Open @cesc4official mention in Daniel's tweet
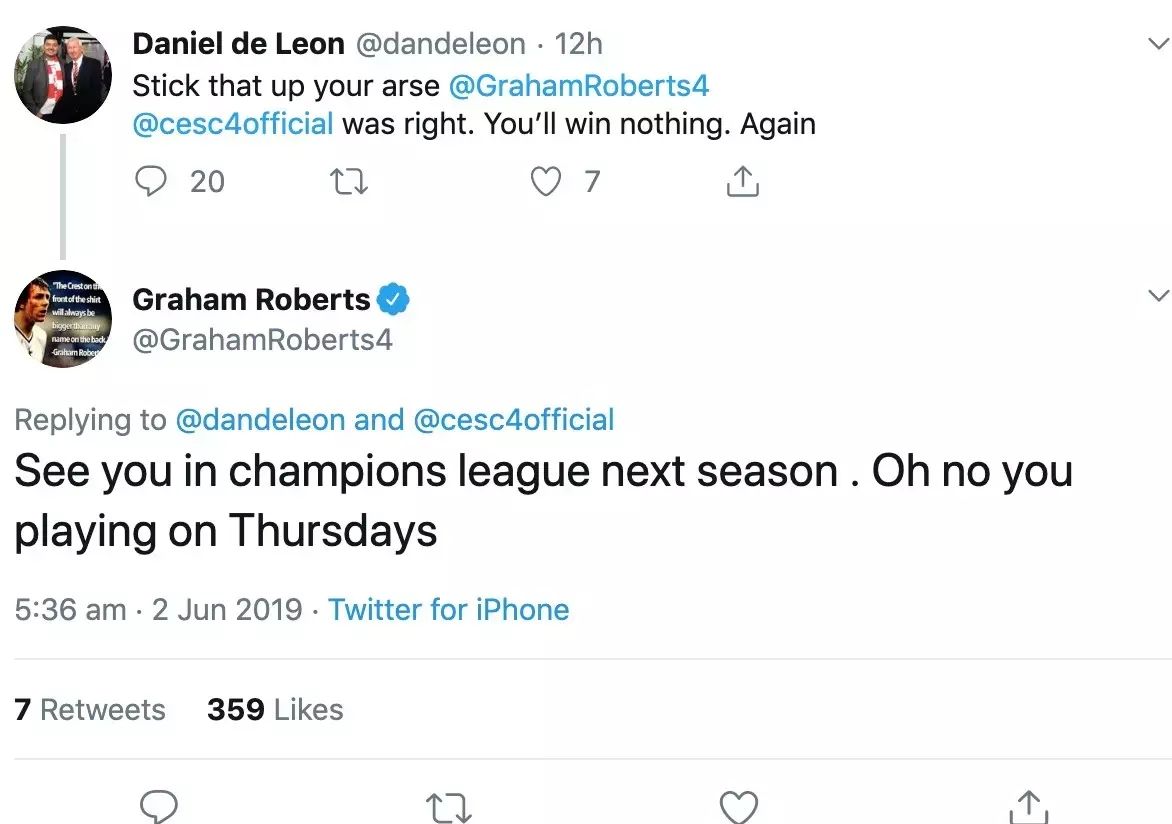Image resolution: width=1172 pixels, height=824 pixels. click(x=233, y=124)
